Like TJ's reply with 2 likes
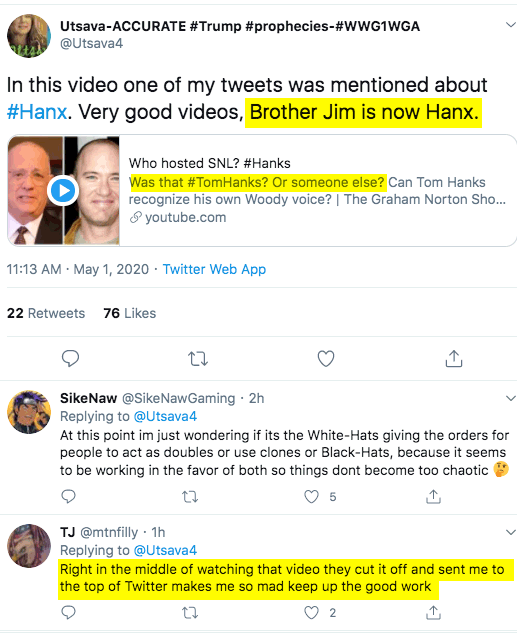The height and width of the screenshot is (633, 517). [x=311, y=613]
